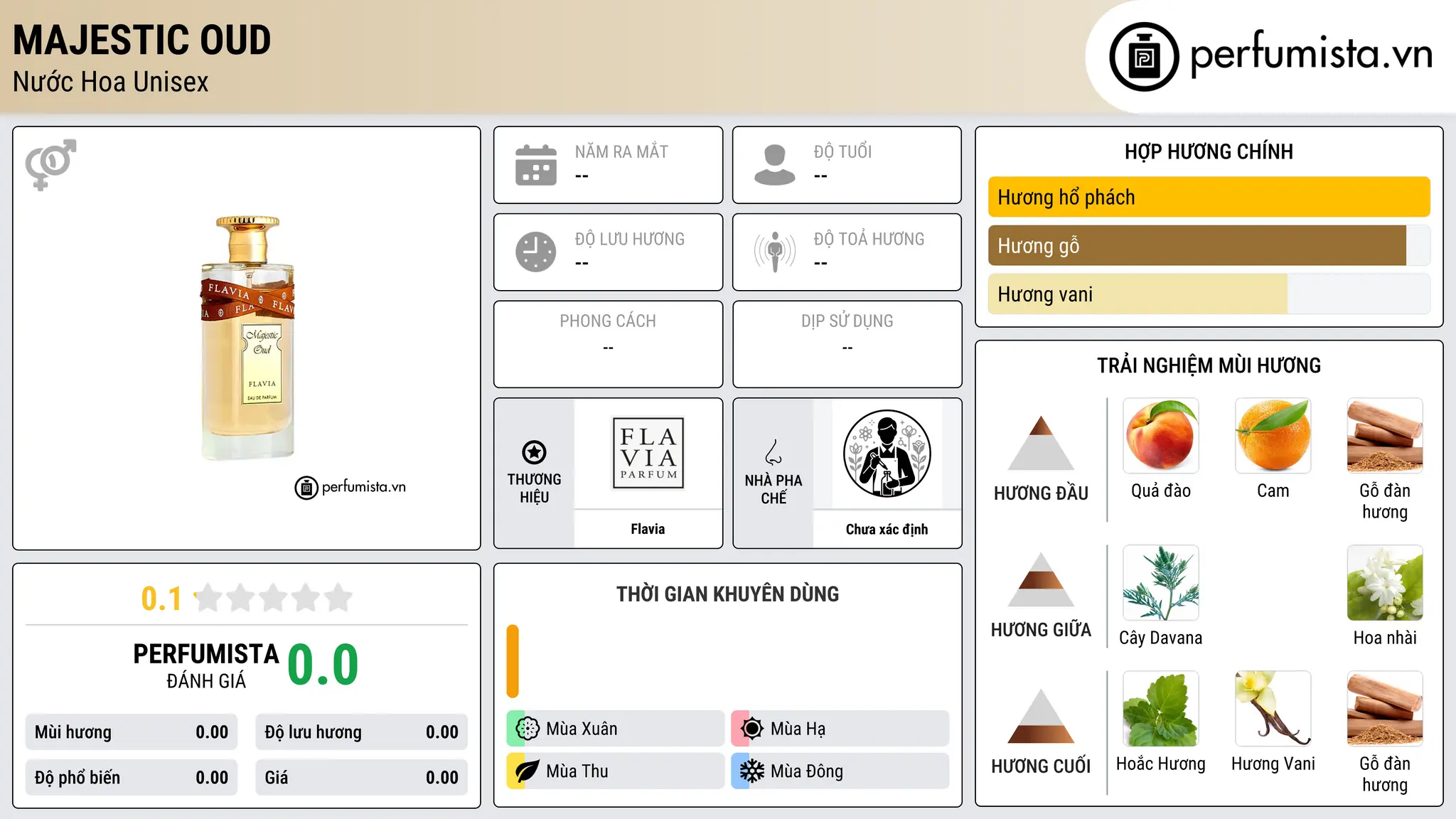Open the Flavia Parfum brand logo
The image size is (1456, 819).
pos(648,454)
